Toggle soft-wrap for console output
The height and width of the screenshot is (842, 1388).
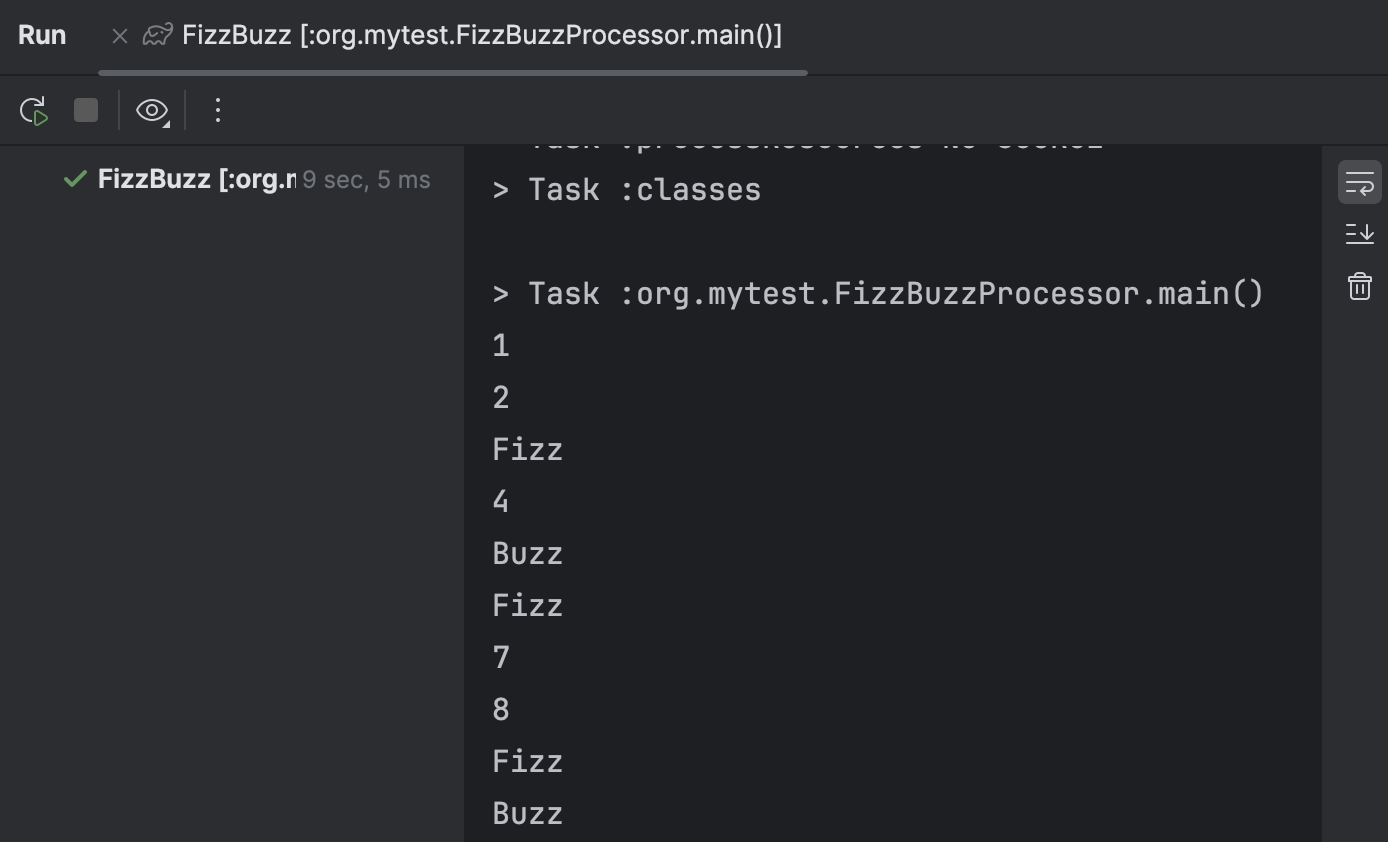pyautogui.click(x=1360, y=182)
